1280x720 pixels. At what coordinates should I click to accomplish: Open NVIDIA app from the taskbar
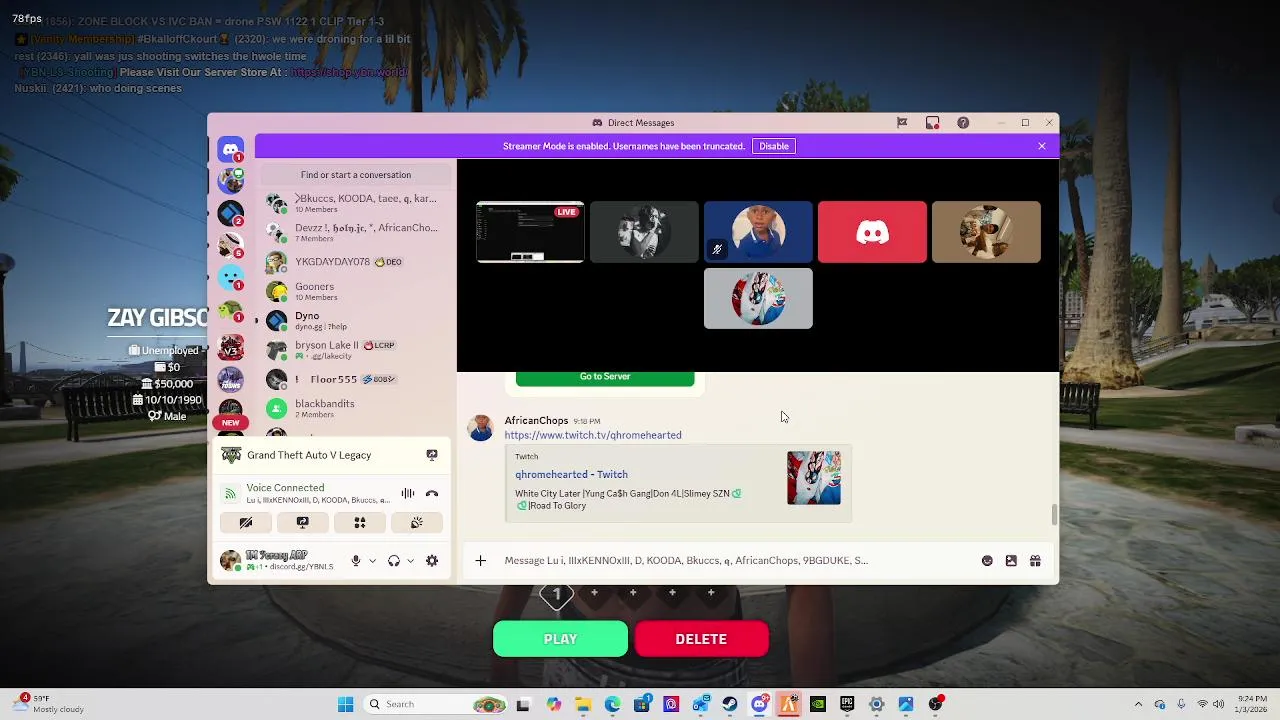[x=818, y=704]
